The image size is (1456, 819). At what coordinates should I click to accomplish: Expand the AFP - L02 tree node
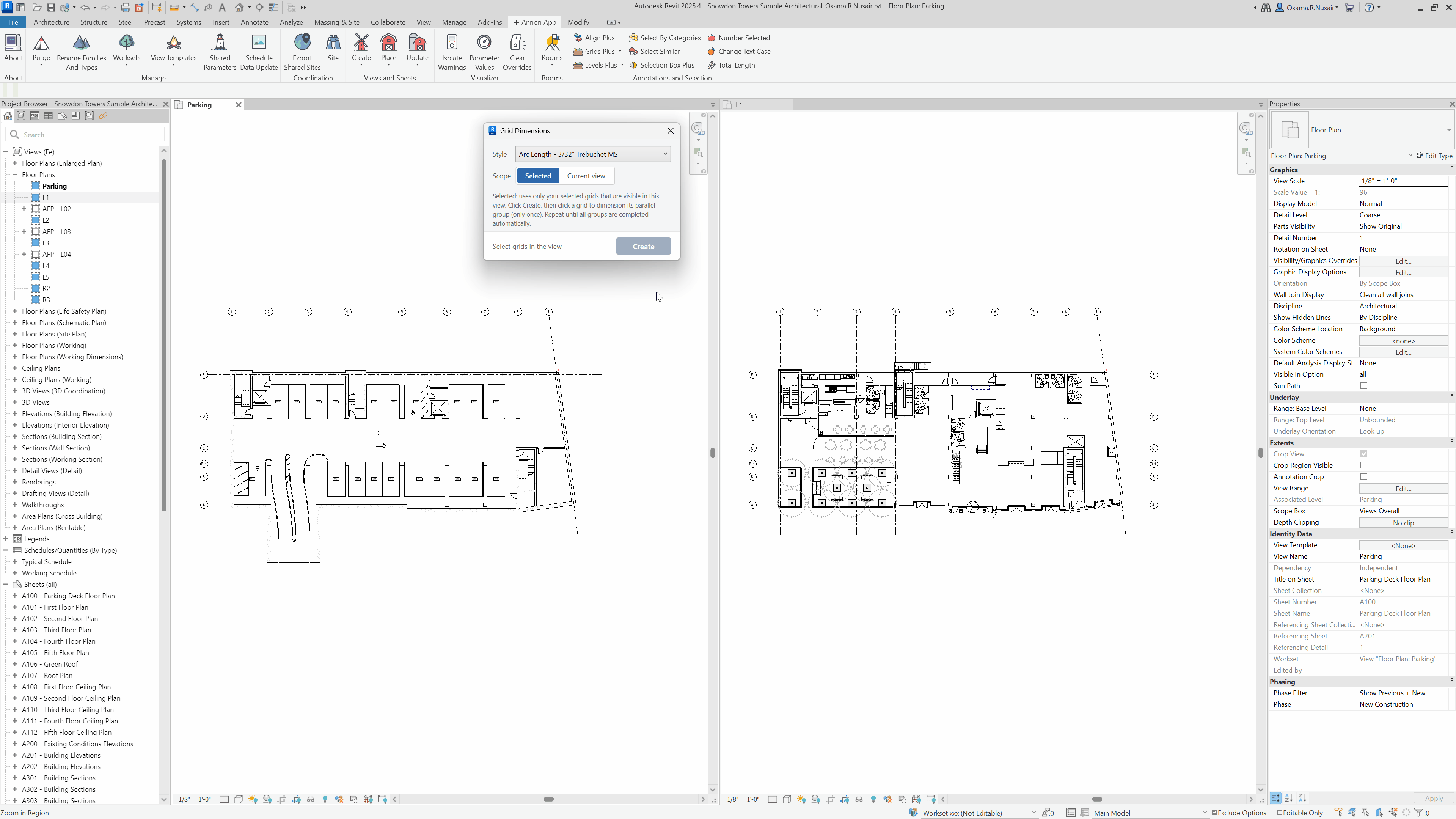click(24, 209)
